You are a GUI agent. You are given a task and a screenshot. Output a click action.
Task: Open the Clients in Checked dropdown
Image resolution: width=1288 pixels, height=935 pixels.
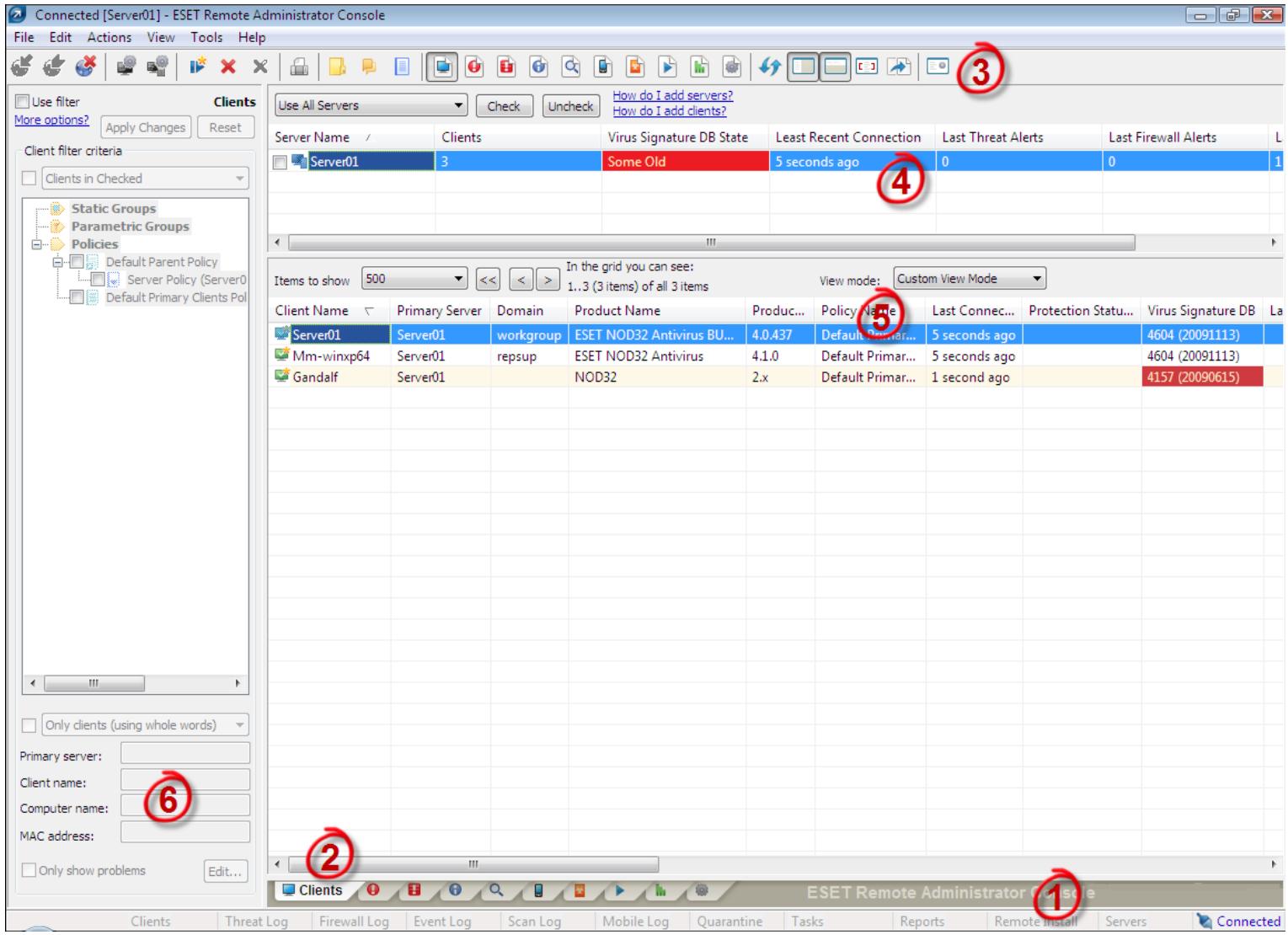coord(145,179)
